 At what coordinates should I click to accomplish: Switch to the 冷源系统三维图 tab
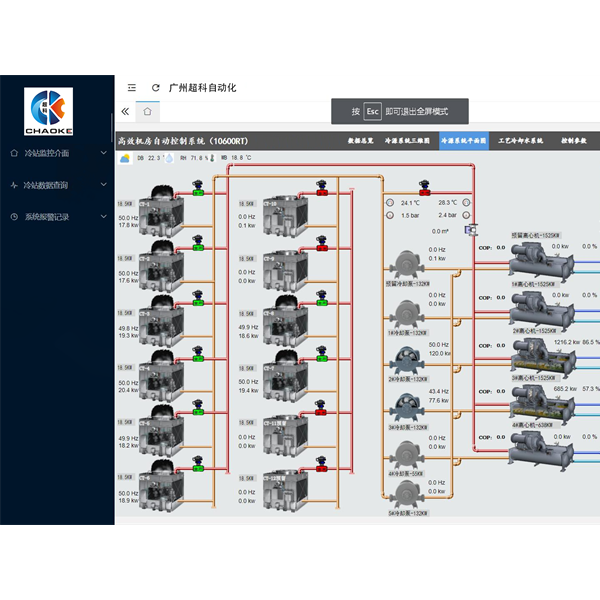[407, 141]
